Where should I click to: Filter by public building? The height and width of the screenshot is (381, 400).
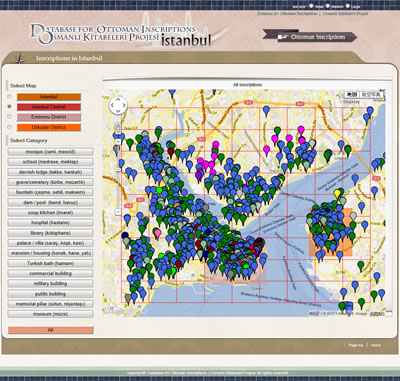(50, 294)
